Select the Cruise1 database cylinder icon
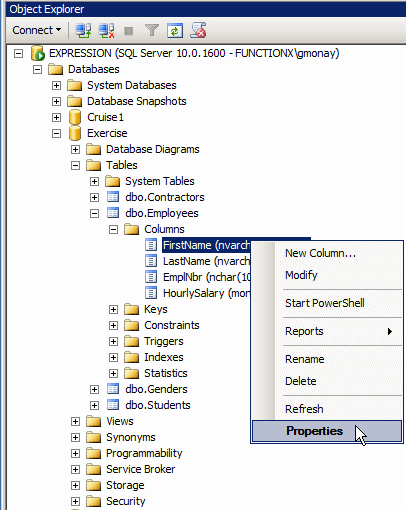Screen dimensions: 406x510 pos(75,117)
